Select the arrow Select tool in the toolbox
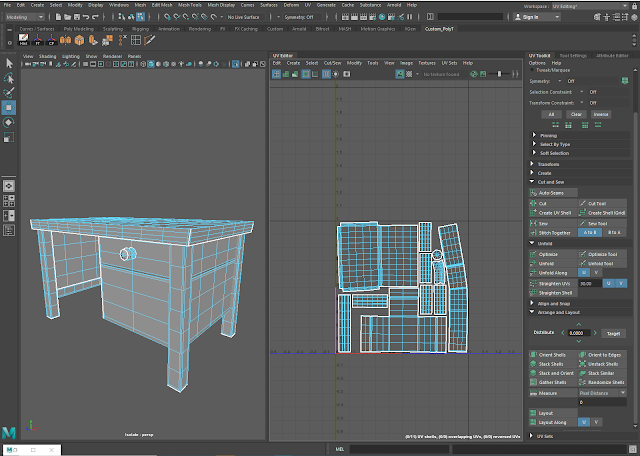Viewport: 640px width, 456px height. click(9, 63)
